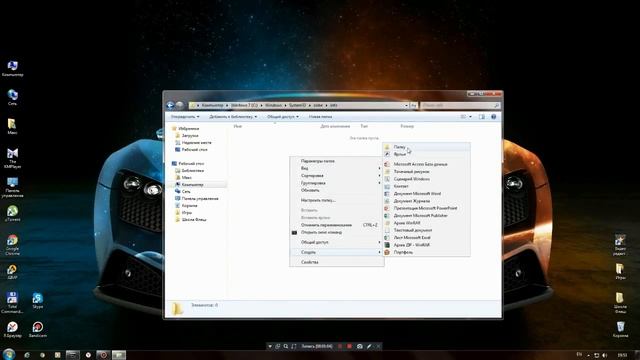Screen dimensions: 640x360
Task: Select Лист Microsoft Excel in submenu
Action: pyautogui.click(x=426, y=238)
